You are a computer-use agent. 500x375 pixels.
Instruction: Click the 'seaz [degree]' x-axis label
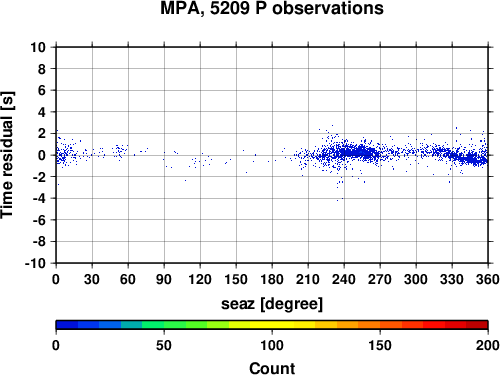(272, 304)
